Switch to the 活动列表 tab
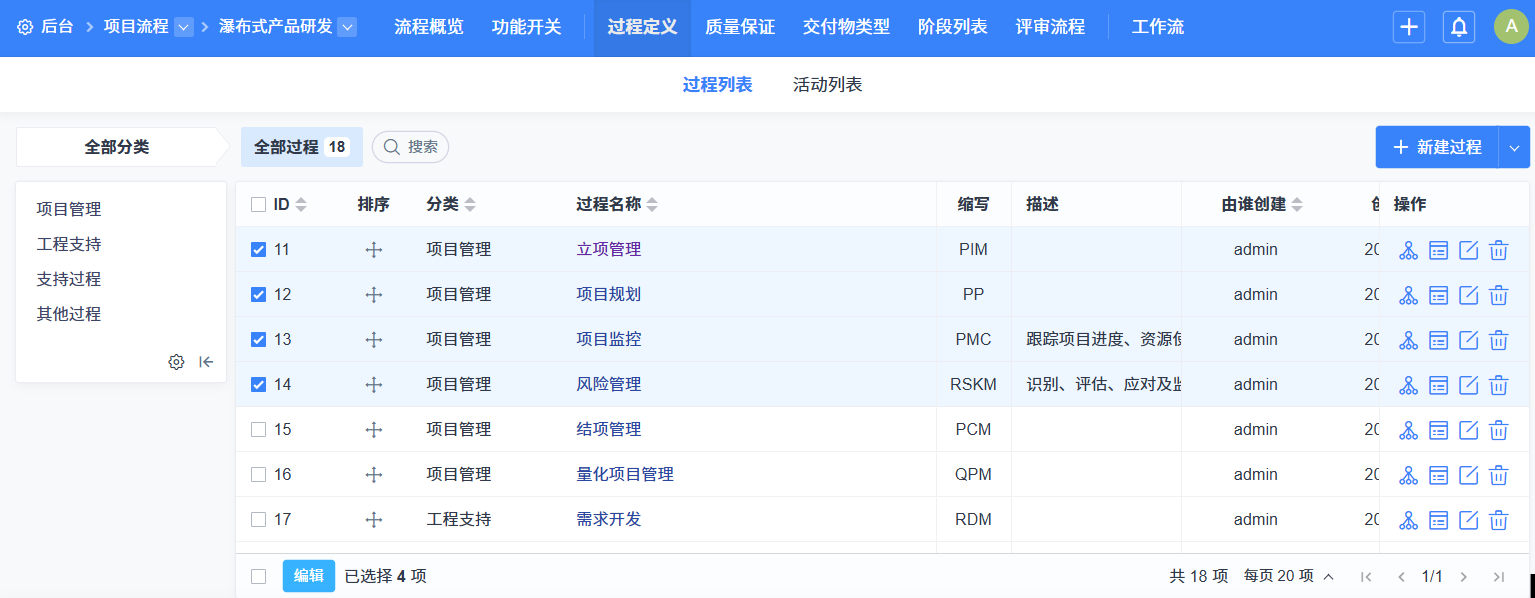 (827, 85)
